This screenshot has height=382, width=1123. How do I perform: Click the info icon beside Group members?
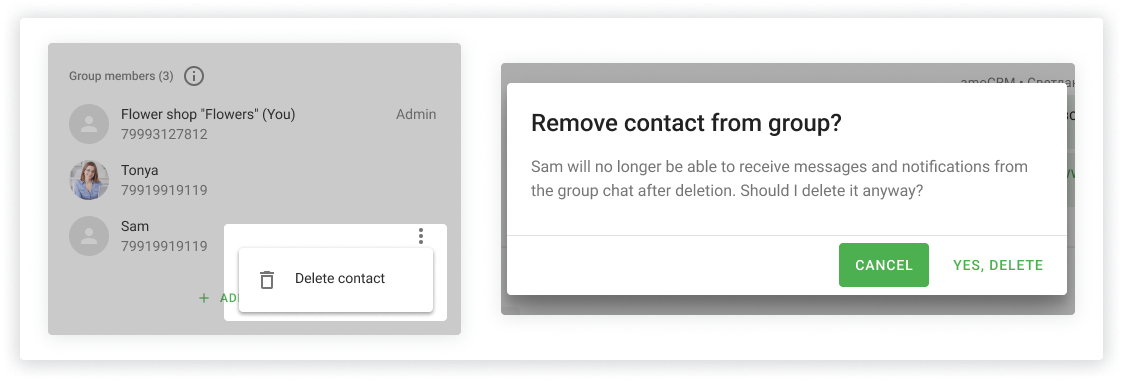click(x=193, y=76)
